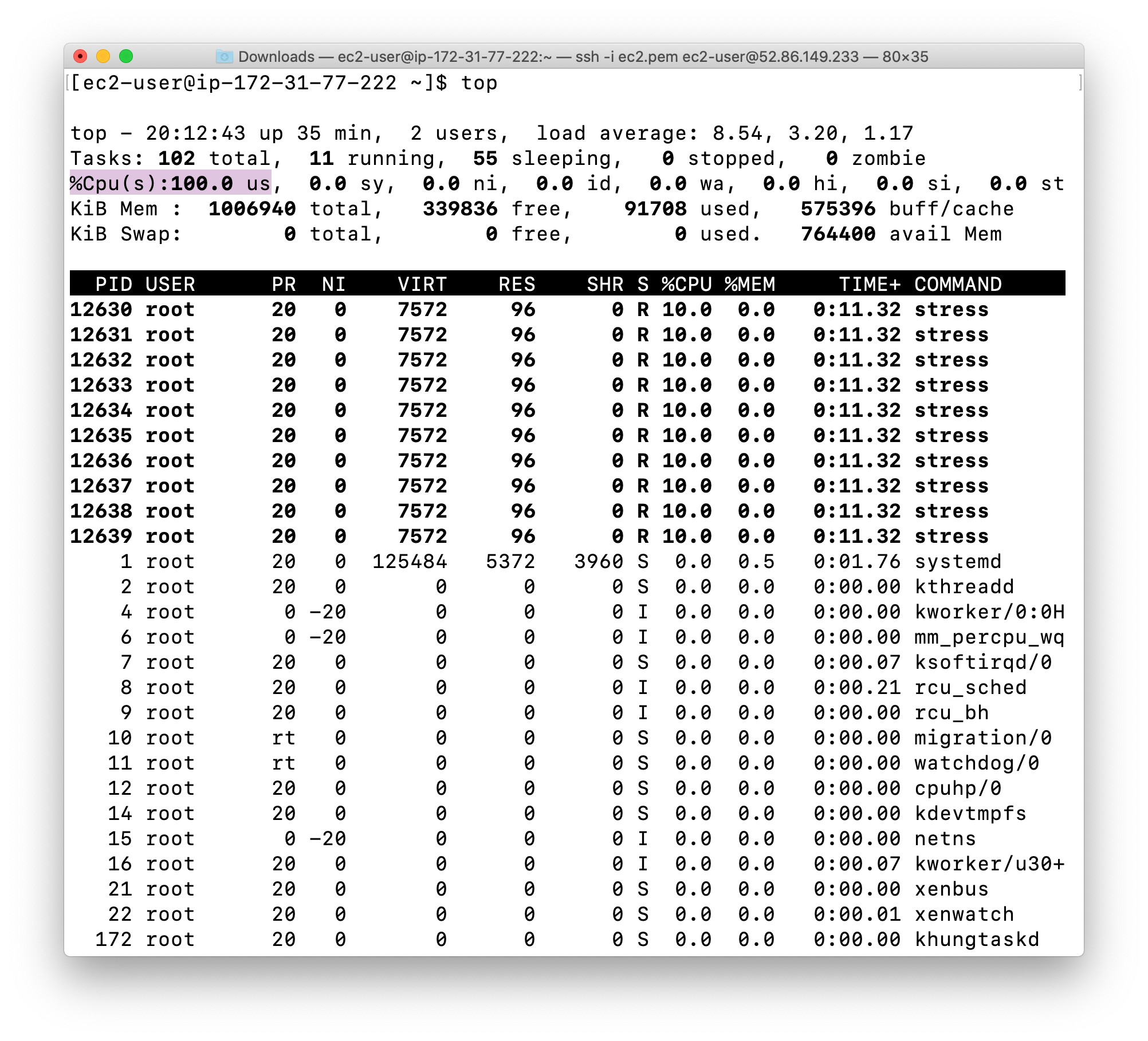
Task: Click the Downloads folder icon in title bar
Action: point(224,56)
